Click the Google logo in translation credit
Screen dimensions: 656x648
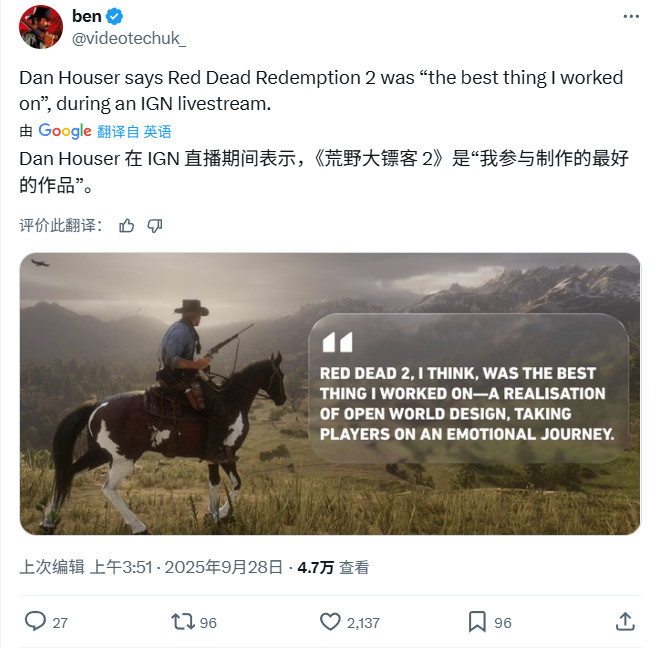(x=65, y=131)
